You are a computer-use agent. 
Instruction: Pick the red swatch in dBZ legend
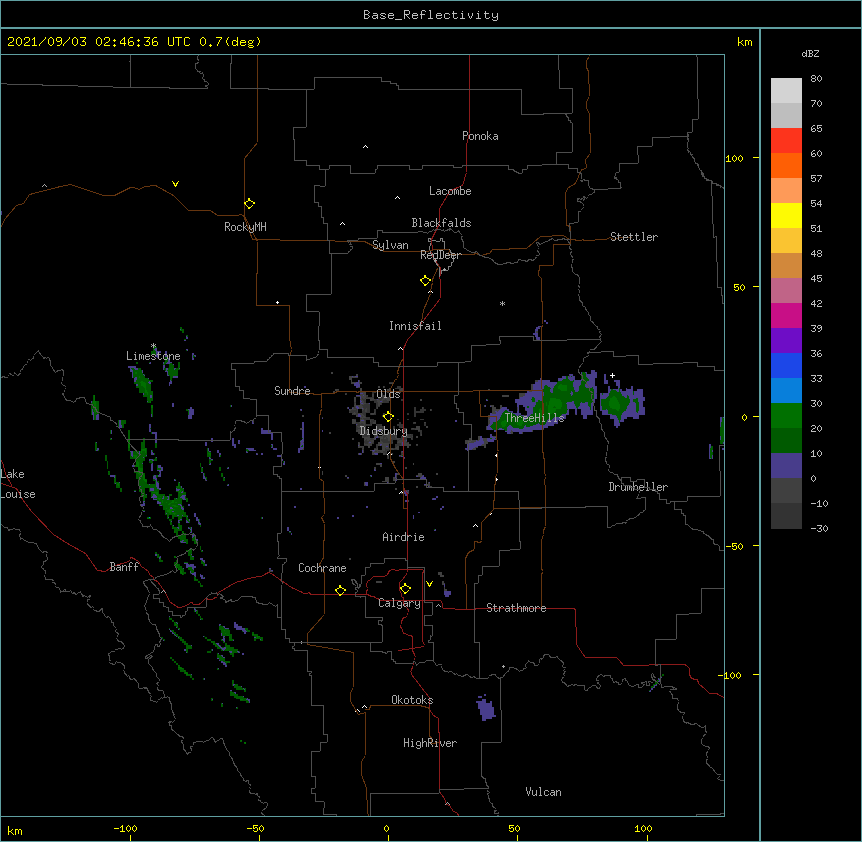786,140
